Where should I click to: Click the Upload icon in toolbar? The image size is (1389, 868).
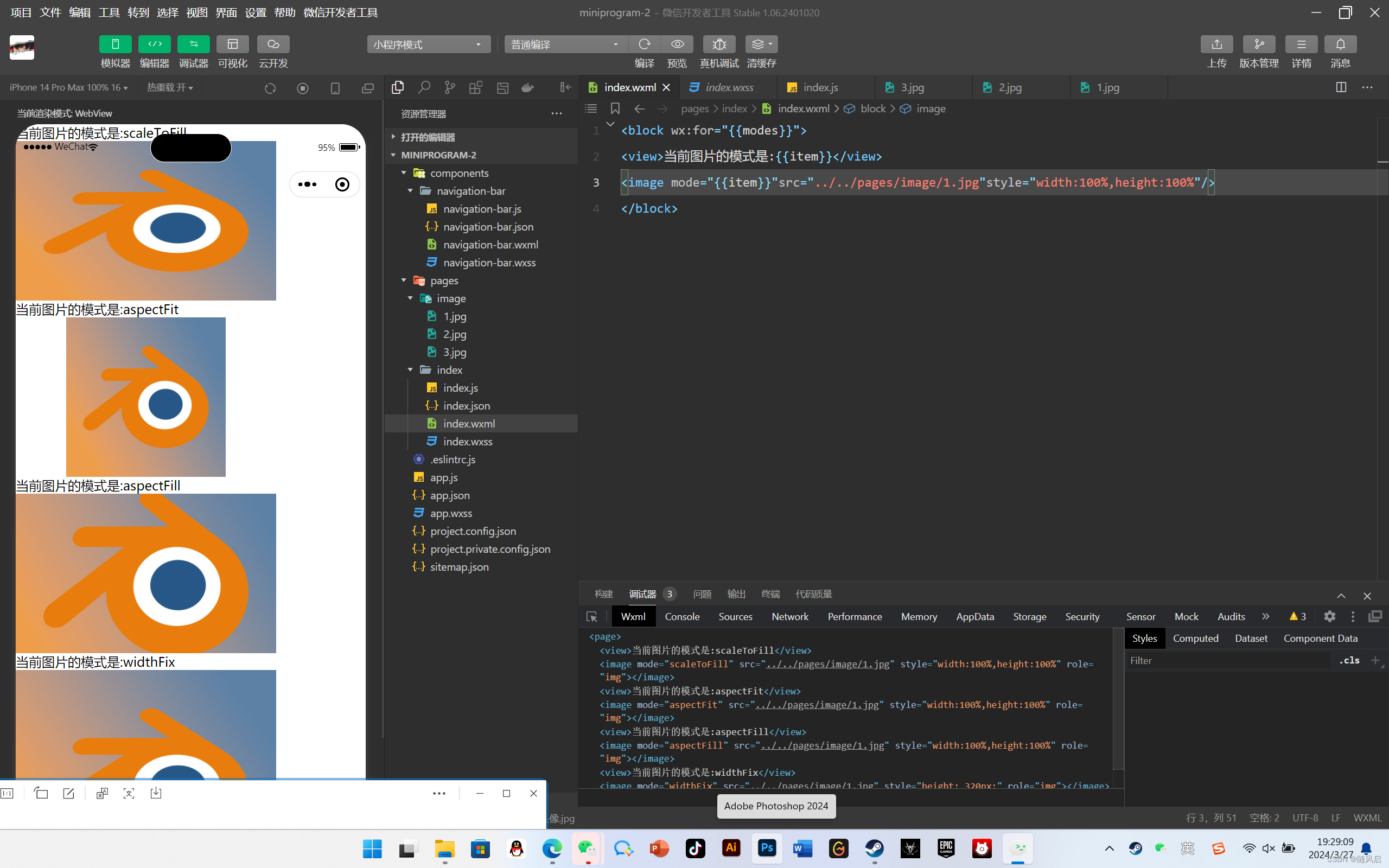pos(1216,44)
